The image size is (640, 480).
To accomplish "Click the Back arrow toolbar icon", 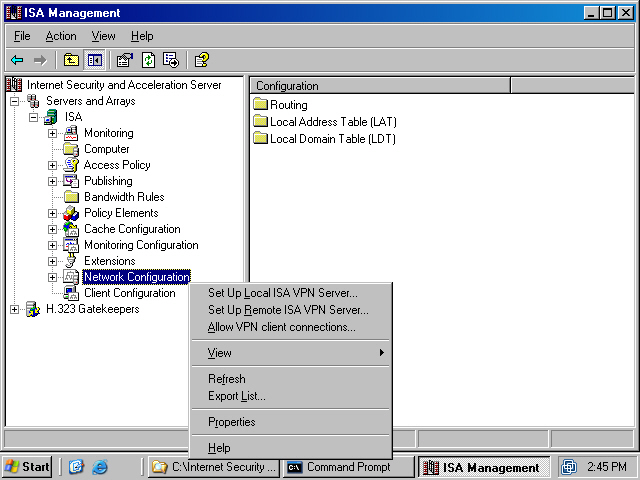I will [x=17, y=60].
